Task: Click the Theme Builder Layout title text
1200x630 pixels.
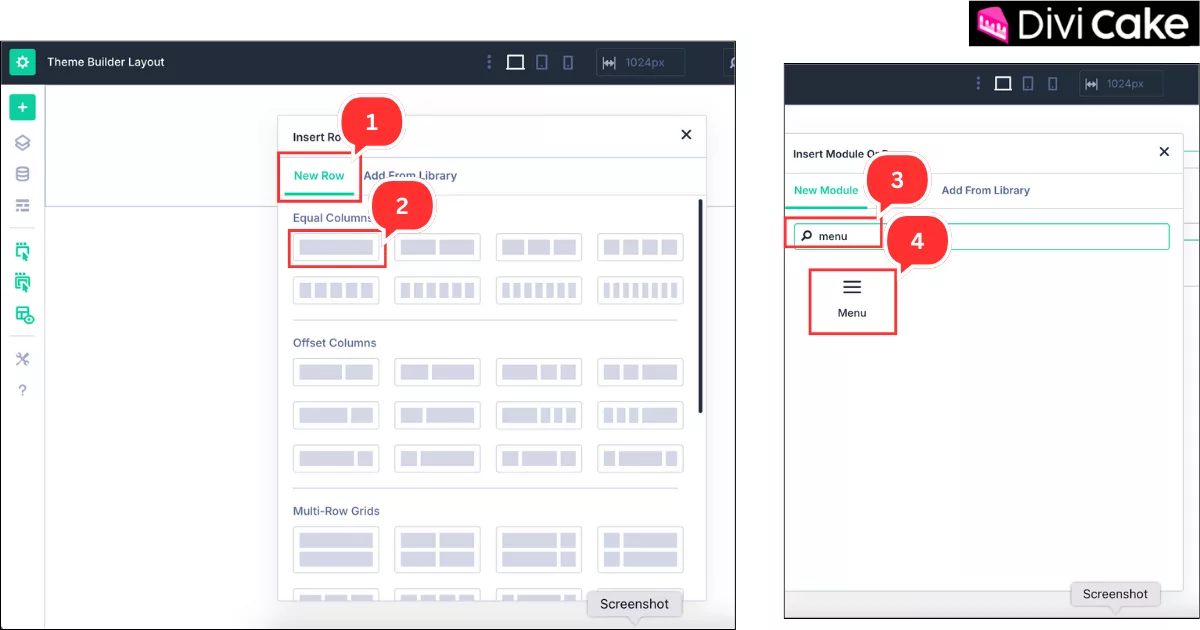Action: (106, 62)
